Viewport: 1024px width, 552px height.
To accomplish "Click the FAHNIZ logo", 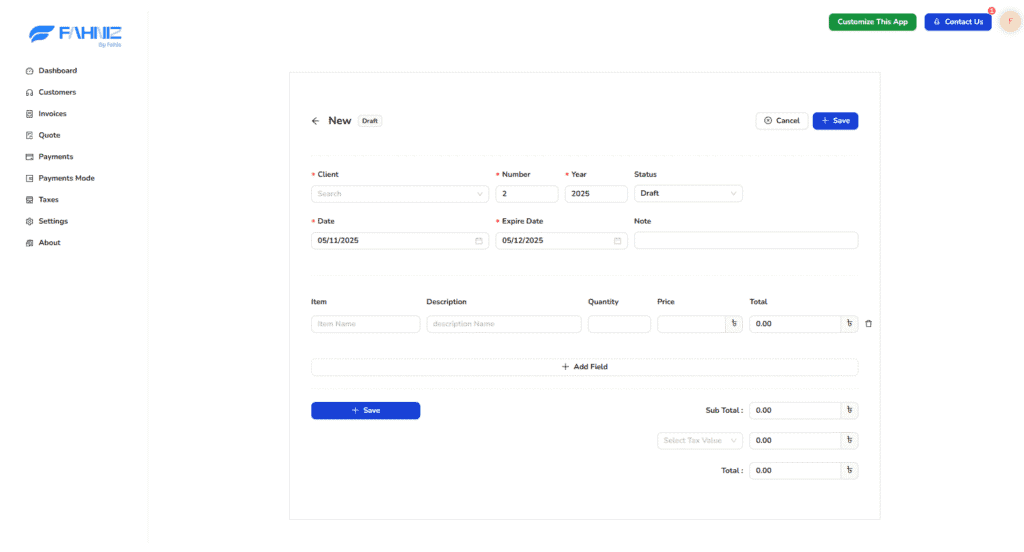I will [x=75, y=35].
